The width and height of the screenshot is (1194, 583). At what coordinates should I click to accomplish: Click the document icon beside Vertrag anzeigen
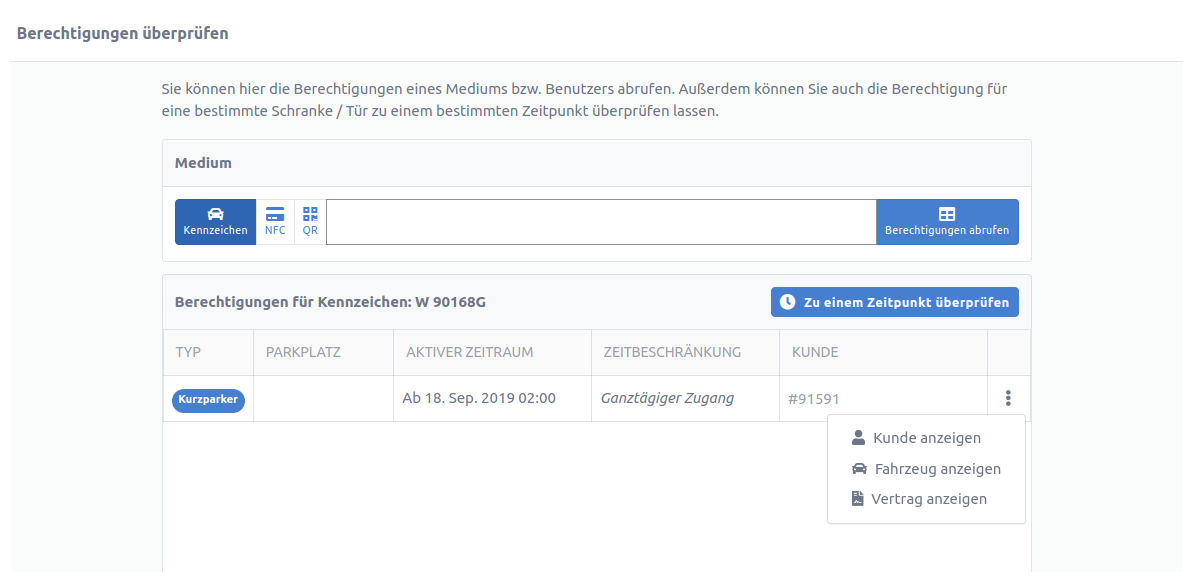[x=857, y=499]
